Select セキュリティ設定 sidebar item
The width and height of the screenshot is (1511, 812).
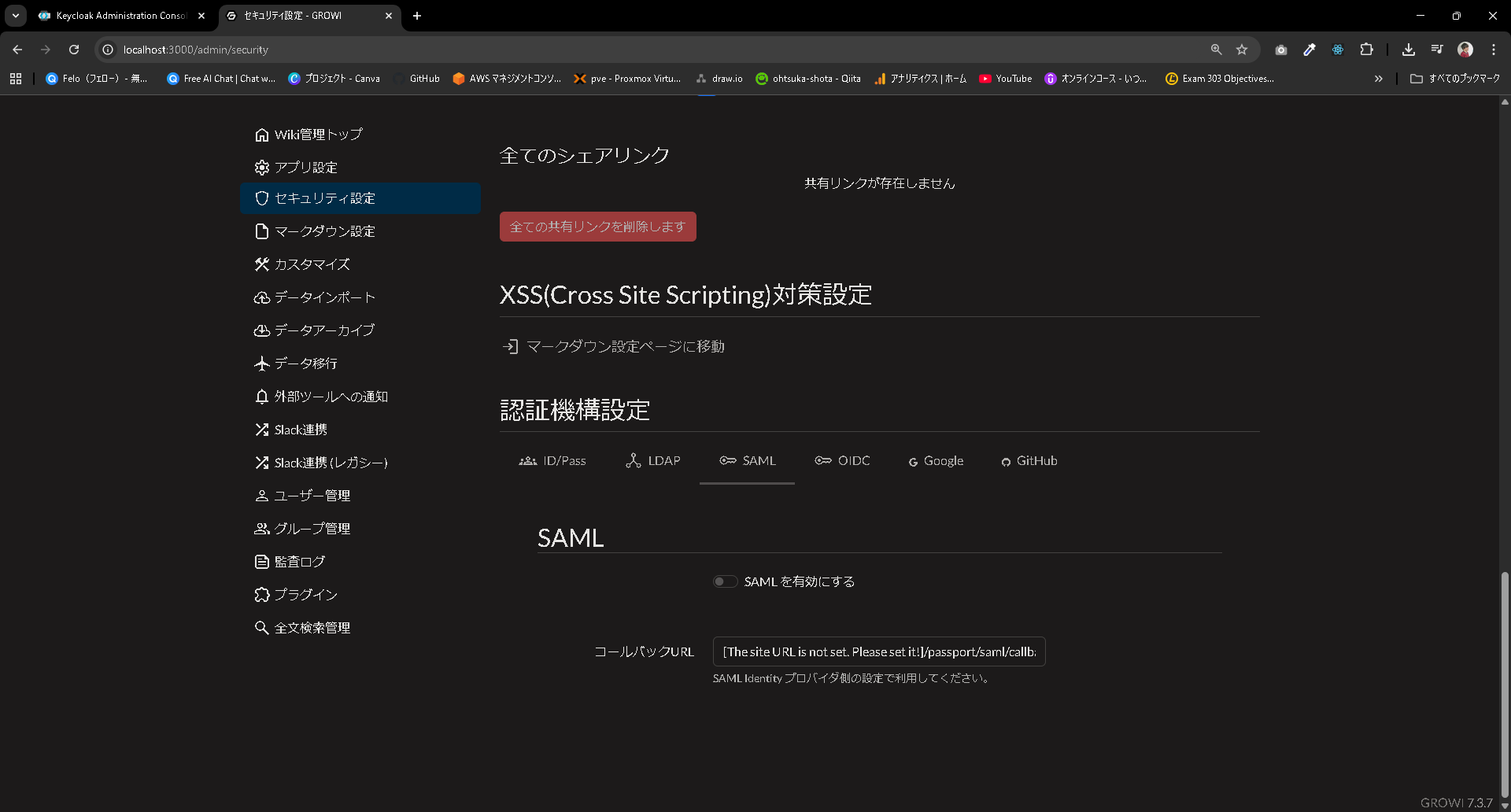pos(360,198)
